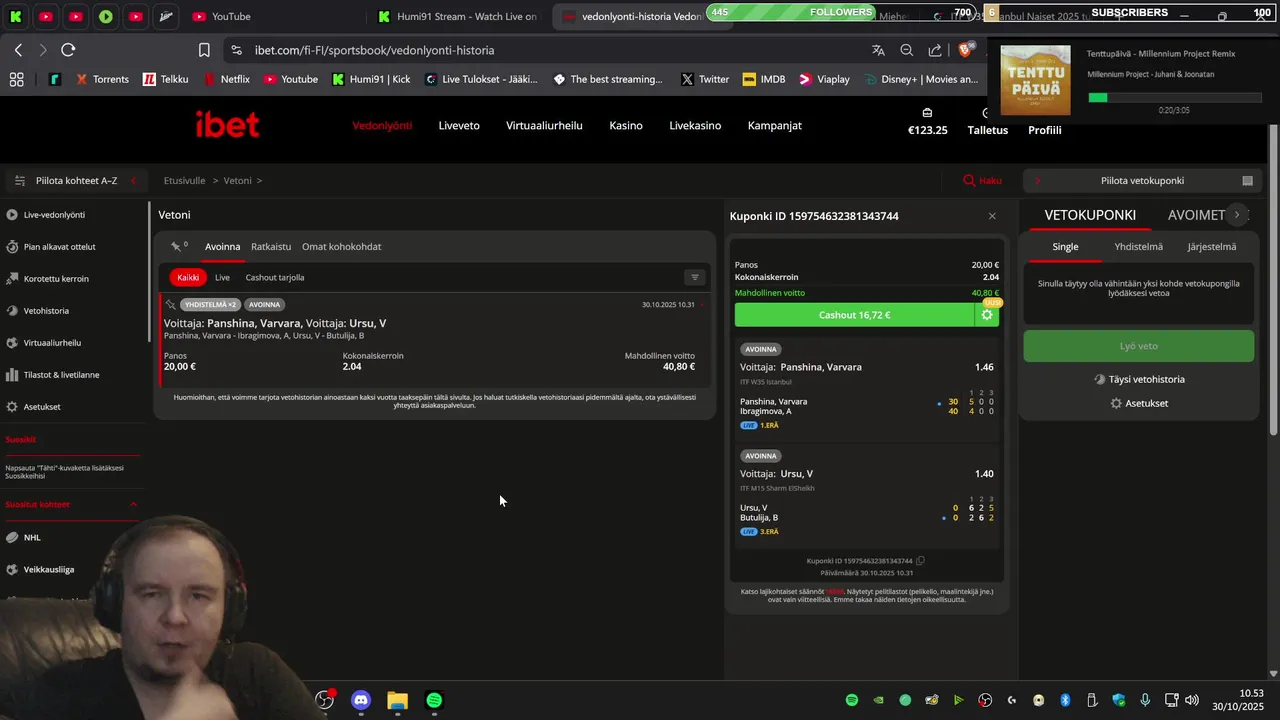
Task: Open the translate page icon
Action: tap(878, 50)
